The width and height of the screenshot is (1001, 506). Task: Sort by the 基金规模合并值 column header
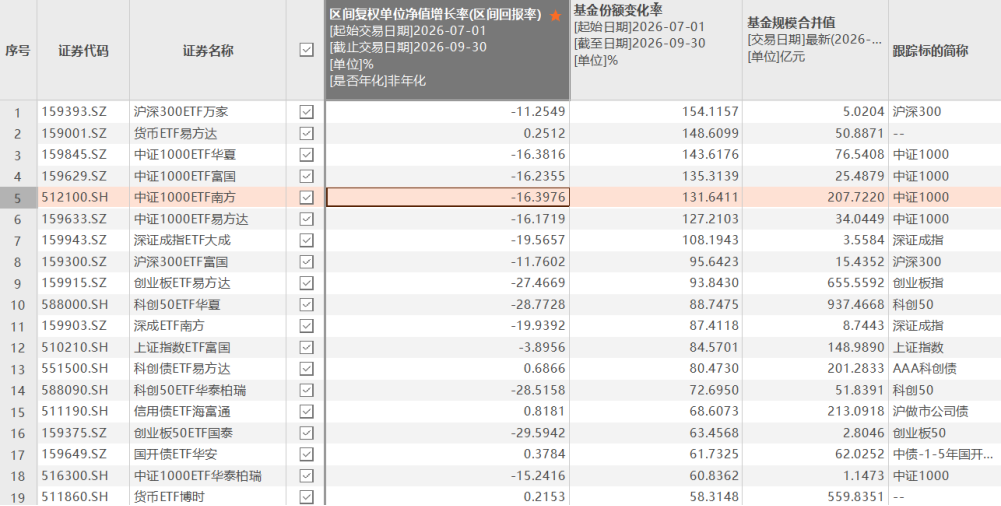815,50
